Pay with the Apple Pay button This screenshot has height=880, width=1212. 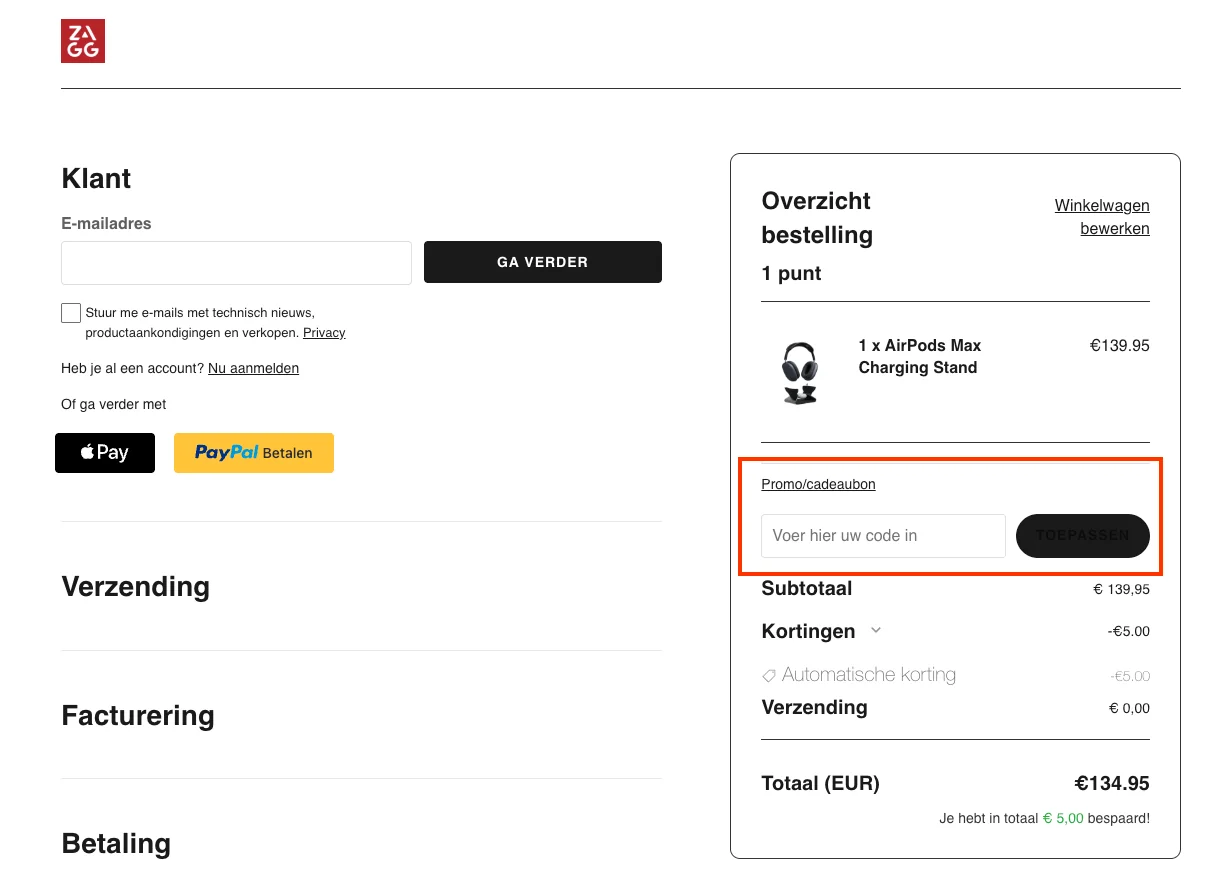[x=105, y=453]
